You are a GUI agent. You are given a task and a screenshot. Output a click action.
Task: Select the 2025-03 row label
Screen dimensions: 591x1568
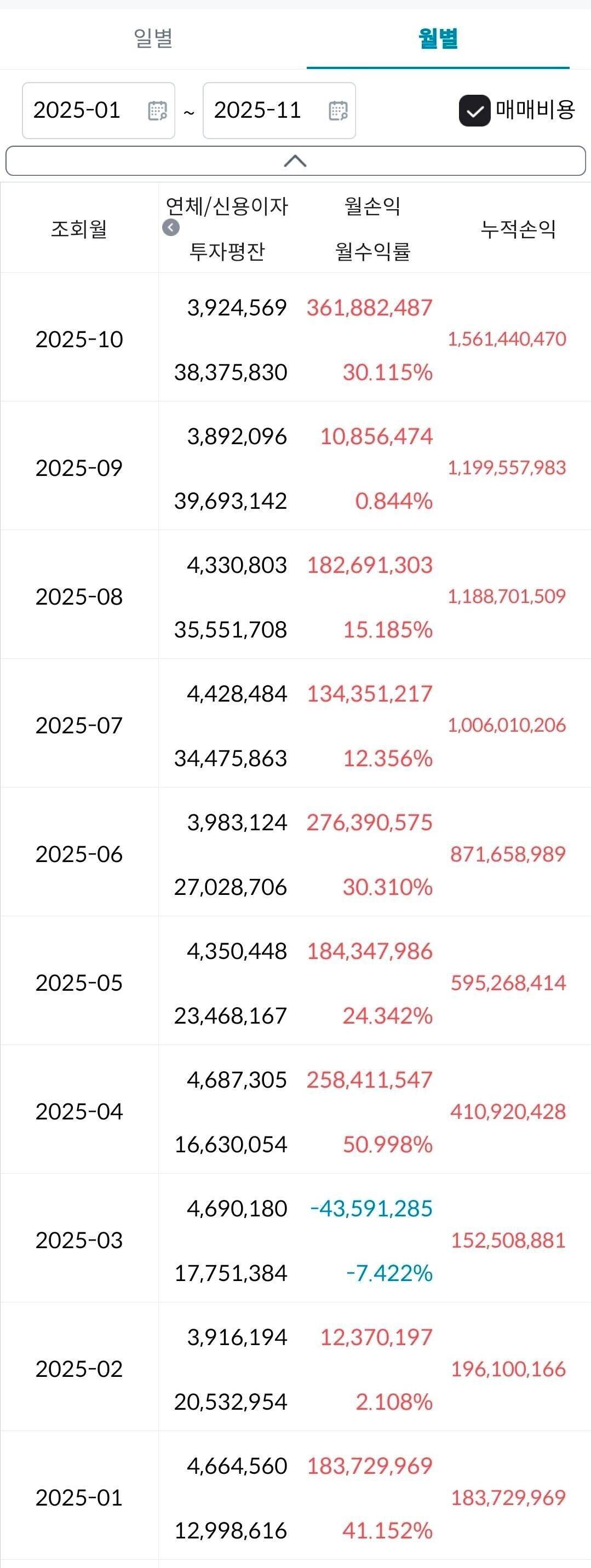tap(79, 1240)
